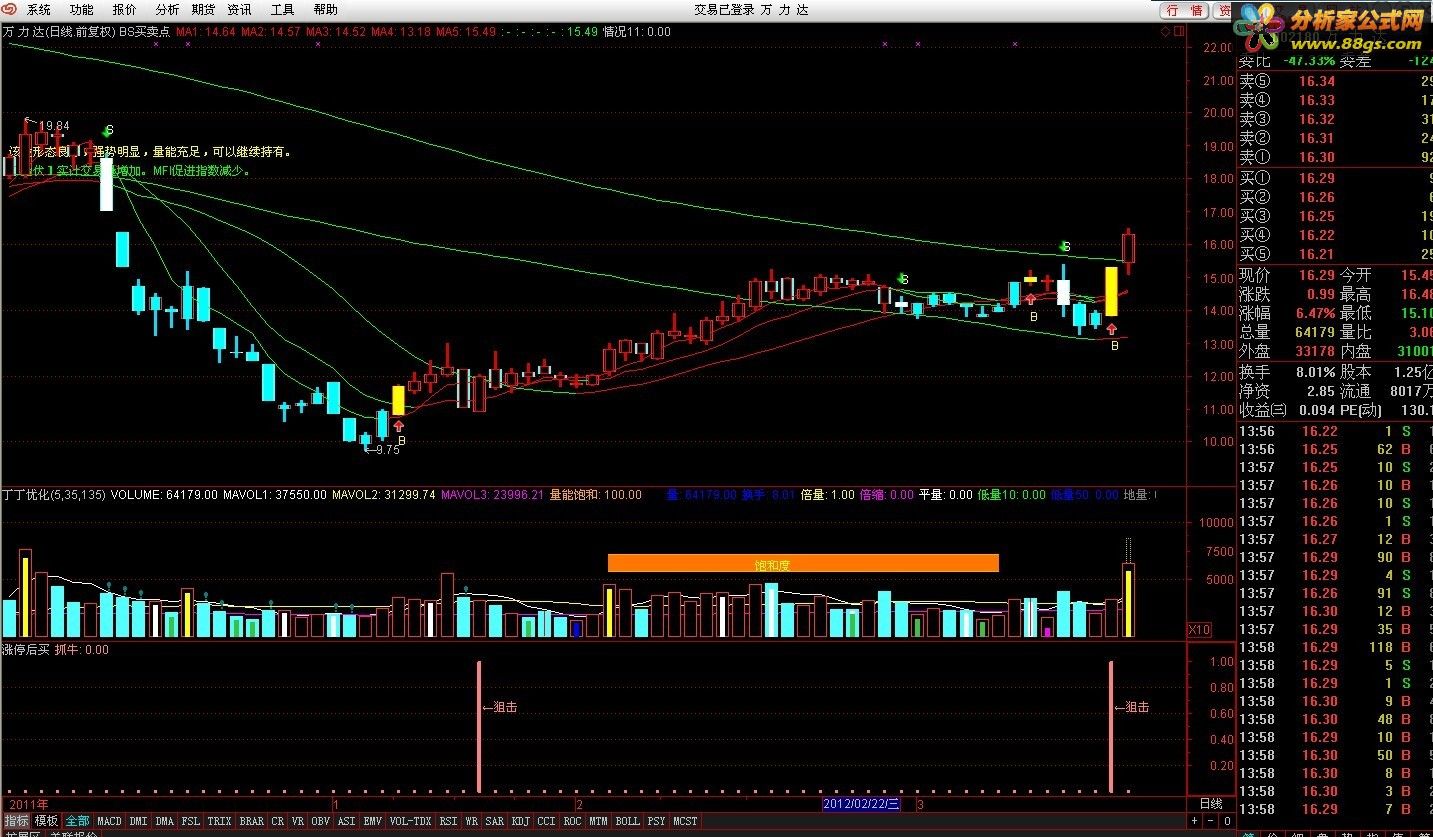Click the red buy arrow under last yellow candle
The height and width of the screenshot is (837, 1433).
pos(1111,329)
